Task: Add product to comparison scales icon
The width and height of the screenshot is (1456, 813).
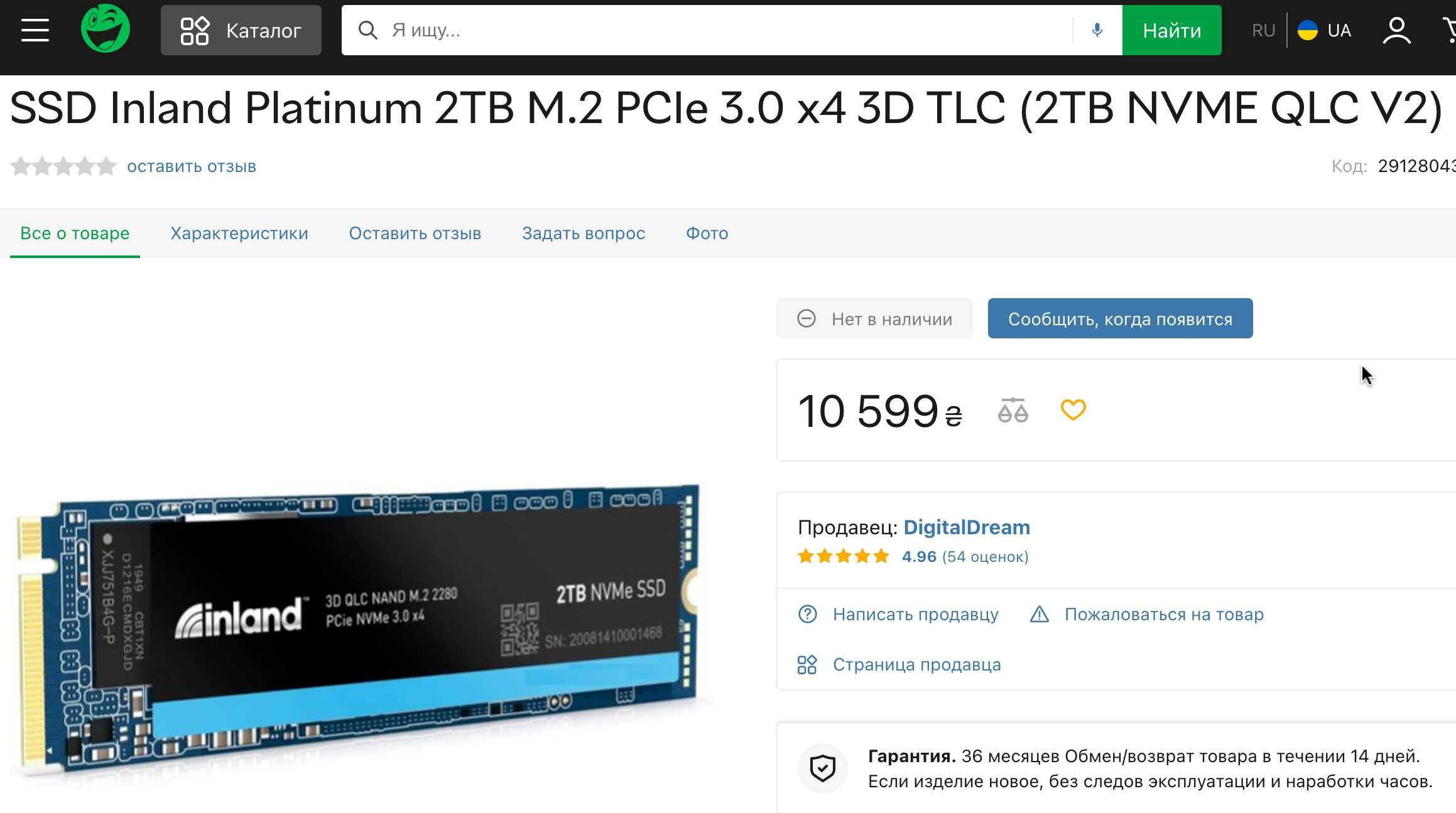Action: [1013, 410]
